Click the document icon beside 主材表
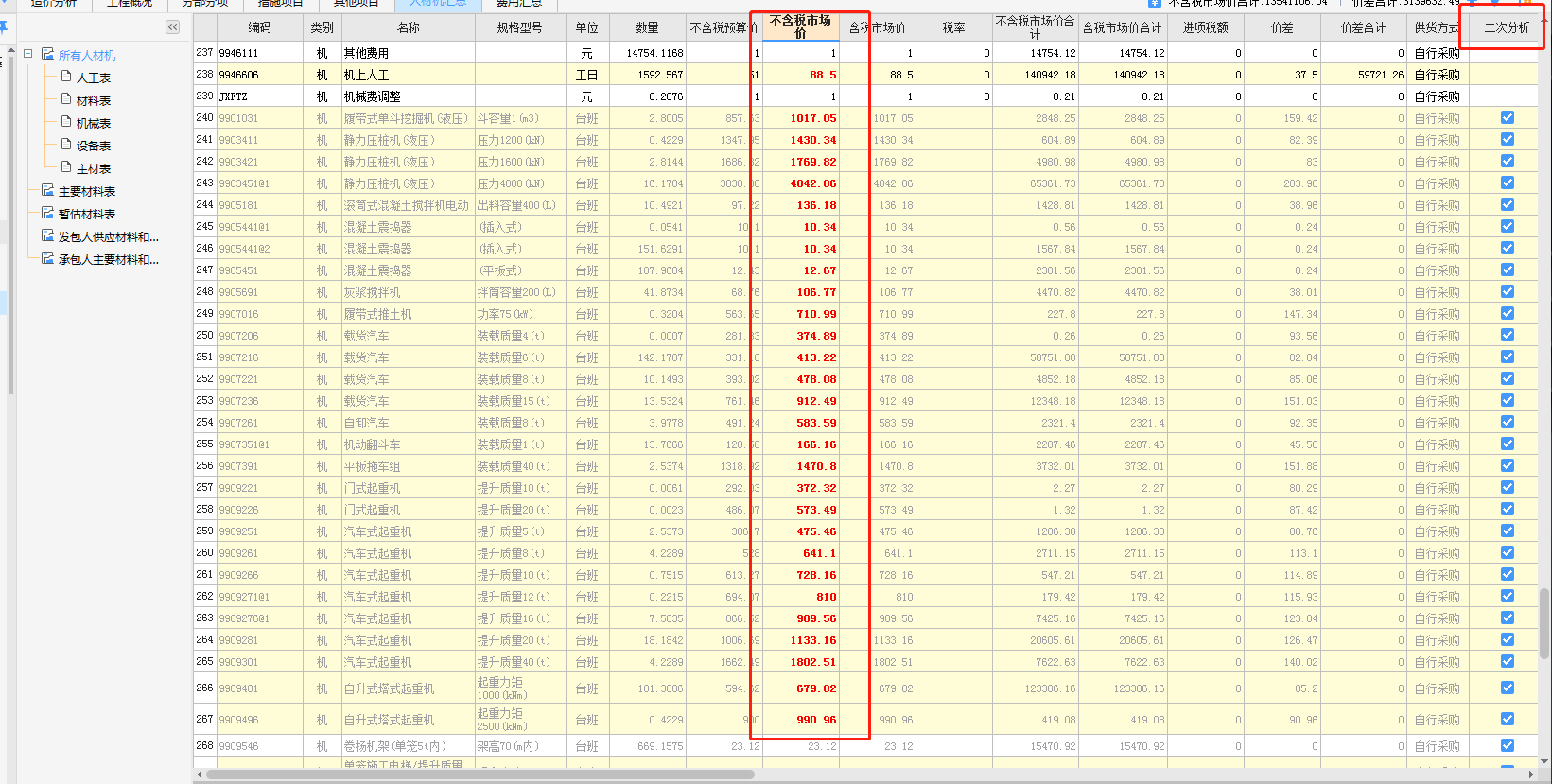This screenshot has width=1552, height=784. (x=66, y=167)
